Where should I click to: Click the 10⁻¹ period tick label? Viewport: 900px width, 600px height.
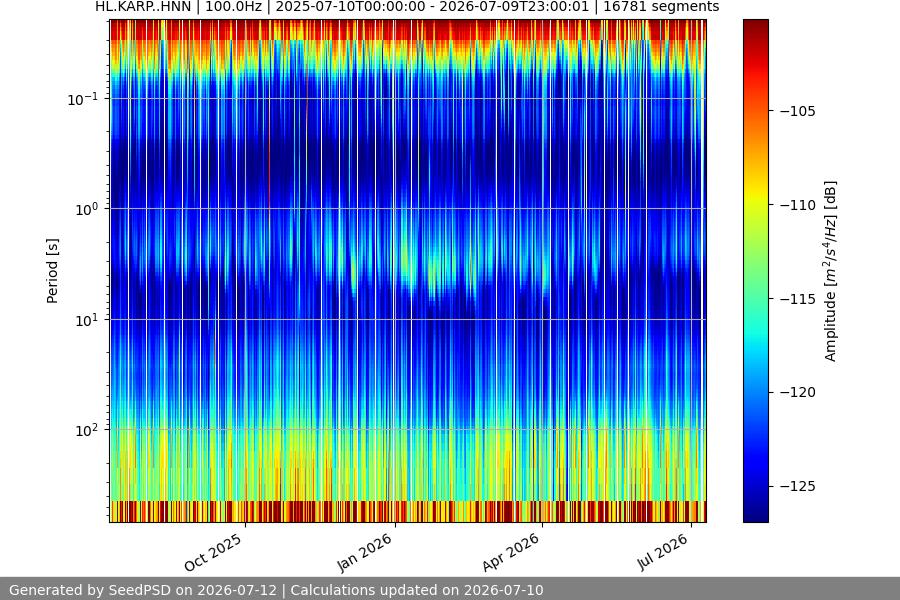[82, 99]
